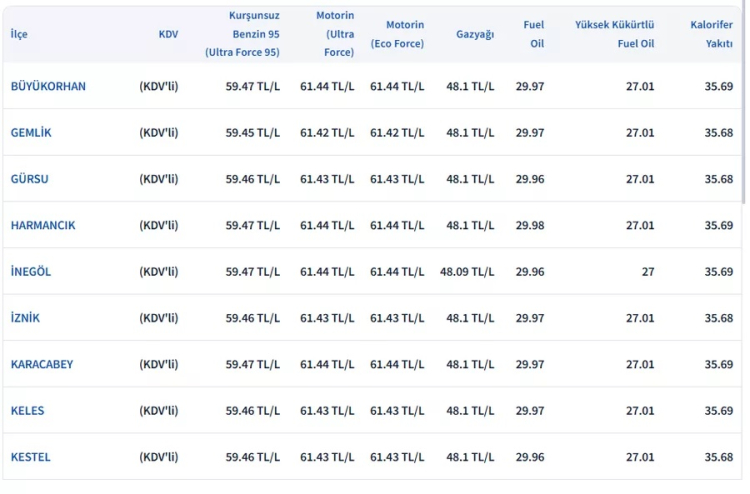
Task: Click HARMANCIK's 29.98 Fuel Oil value
Action: (530, 225)
